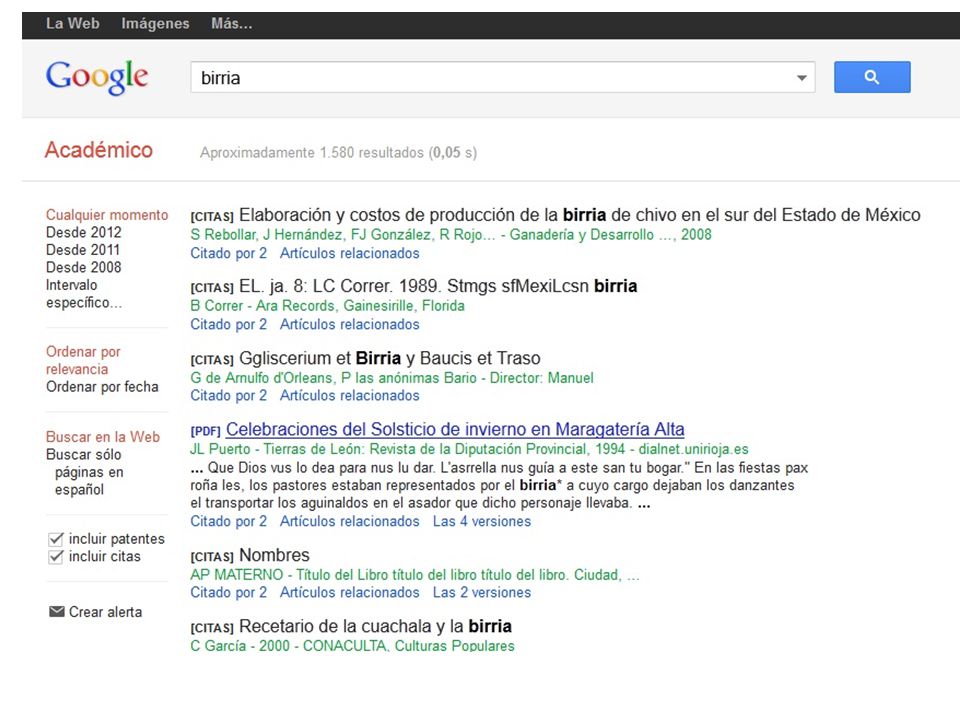Click Artículos relacionados under Celebraciones result
Screen dimensions: 960x720
[350, 522]
